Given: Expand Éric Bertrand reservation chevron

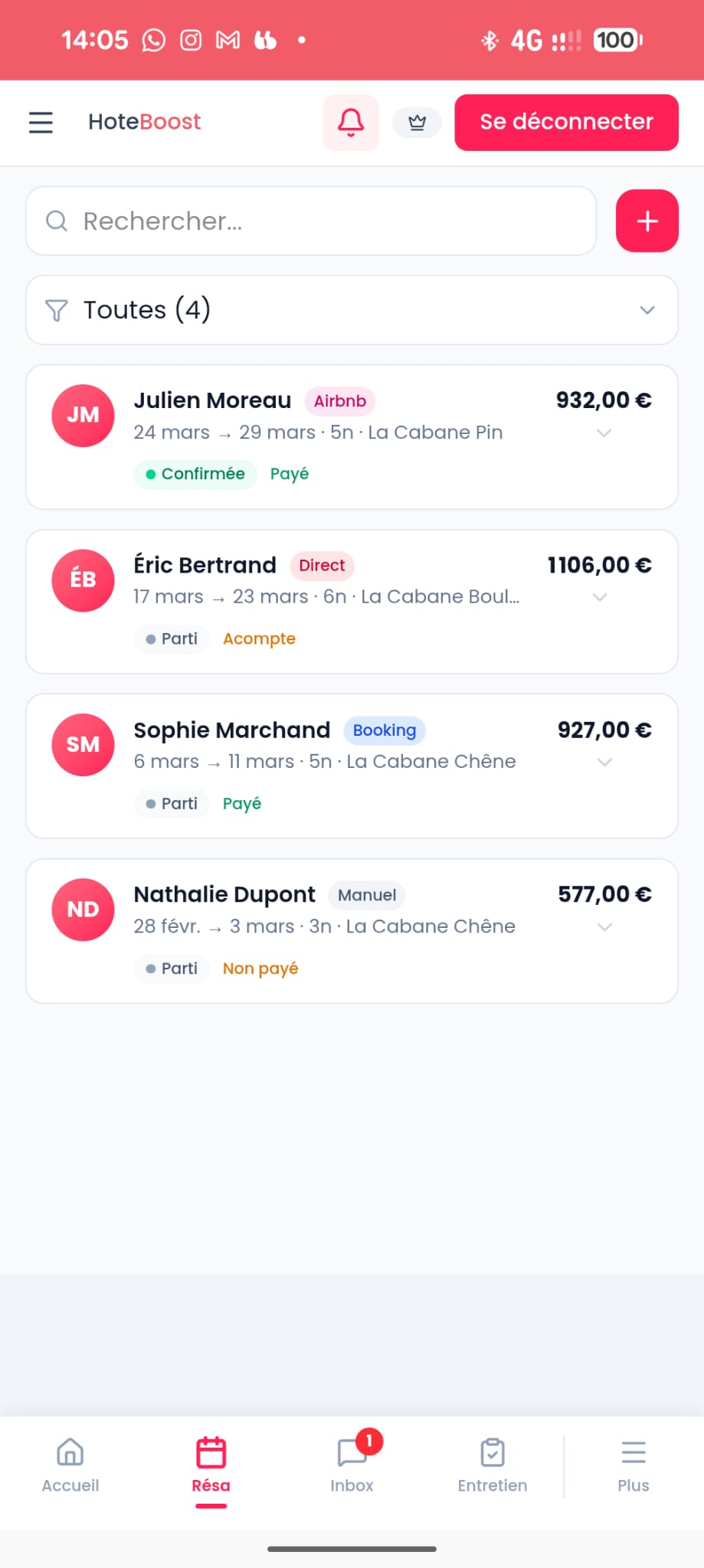Looking at the screenshot, I should click(600, 598).
